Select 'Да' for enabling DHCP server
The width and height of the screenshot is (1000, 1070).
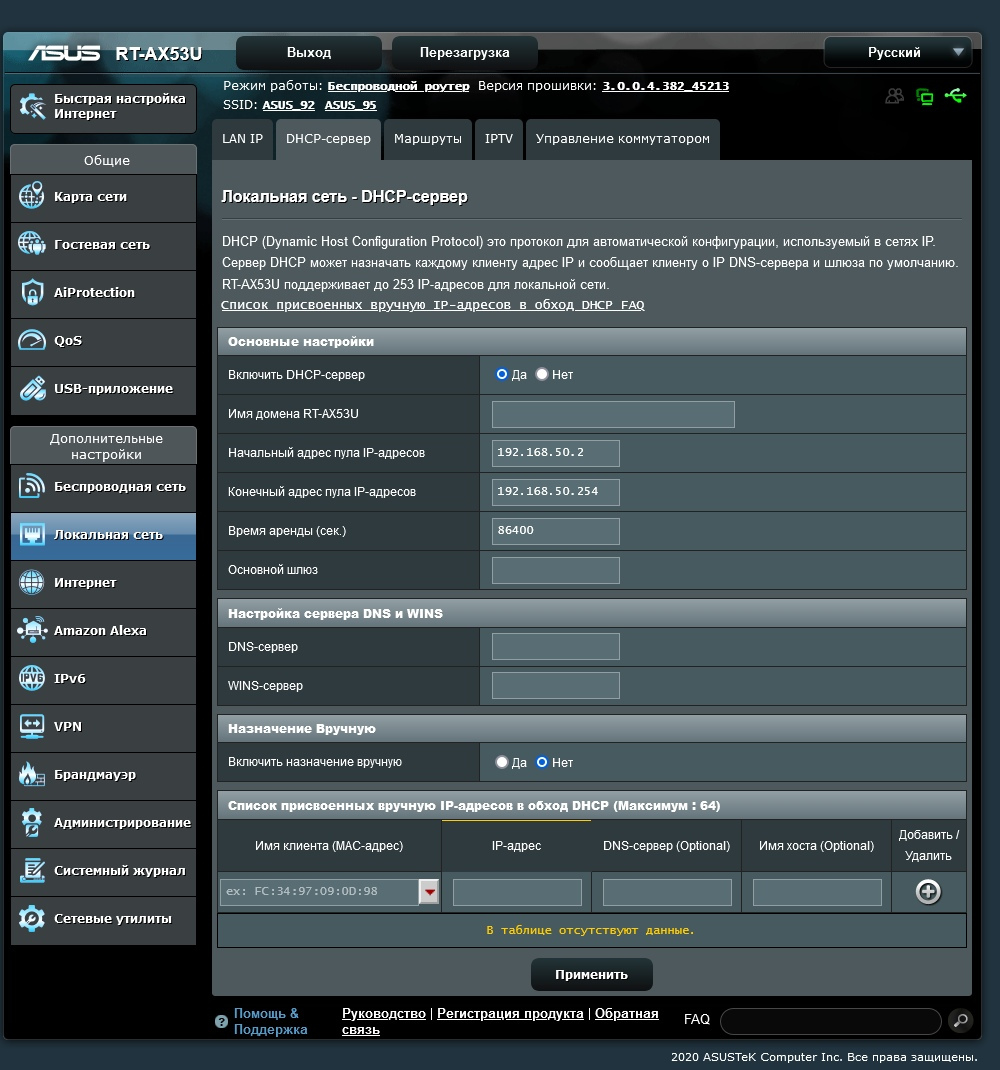(x=502, y=374)
